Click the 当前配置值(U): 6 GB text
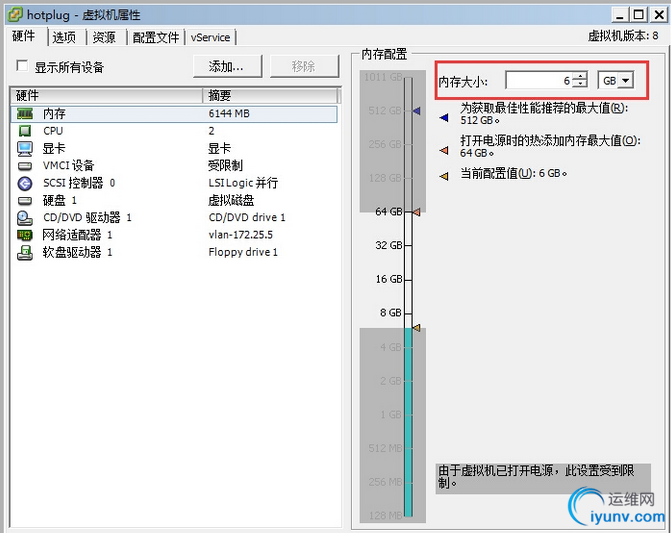The height and width of the screenshot is (533, 671). tap(514, 173)
